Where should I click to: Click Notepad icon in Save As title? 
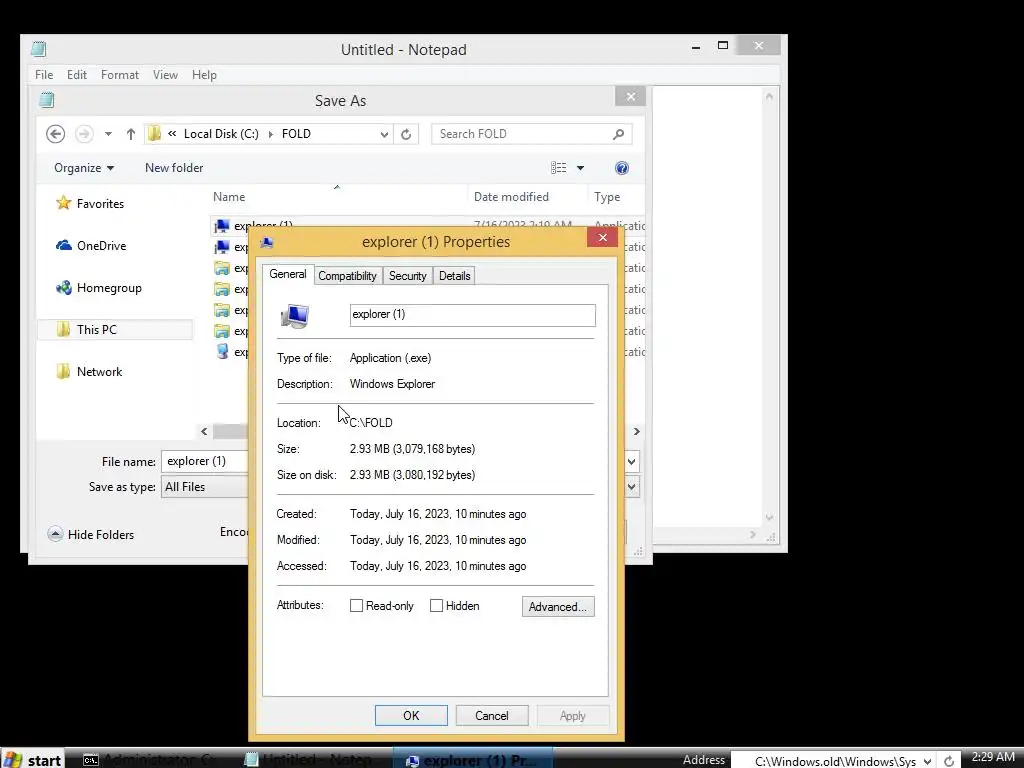point(46,100)
